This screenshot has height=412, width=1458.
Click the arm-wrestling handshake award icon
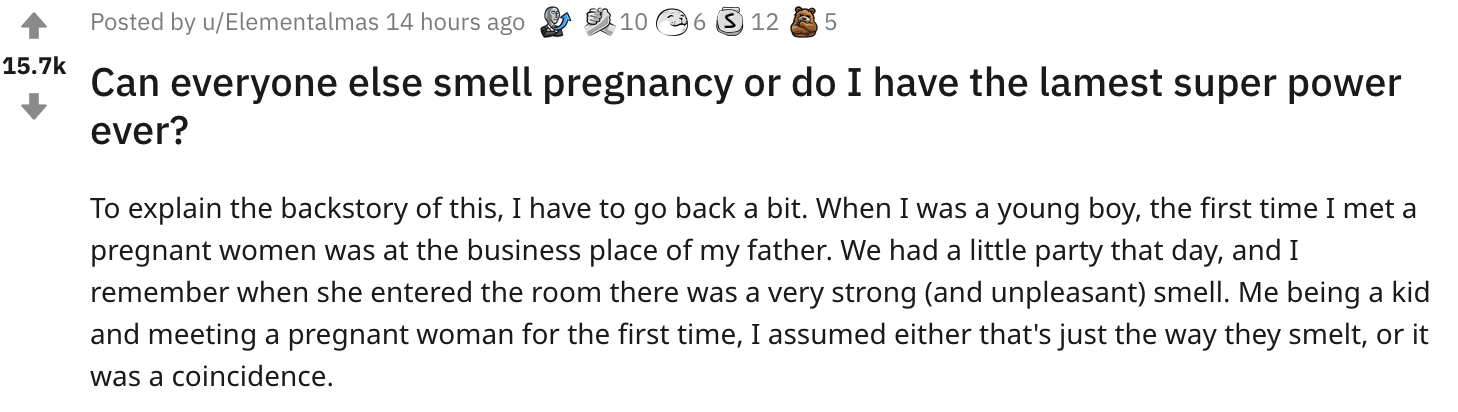click(x=596, y=22)
